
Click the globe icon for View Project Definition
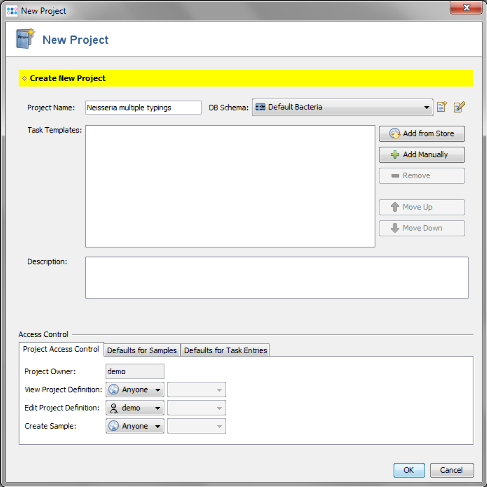pos(114,389)
